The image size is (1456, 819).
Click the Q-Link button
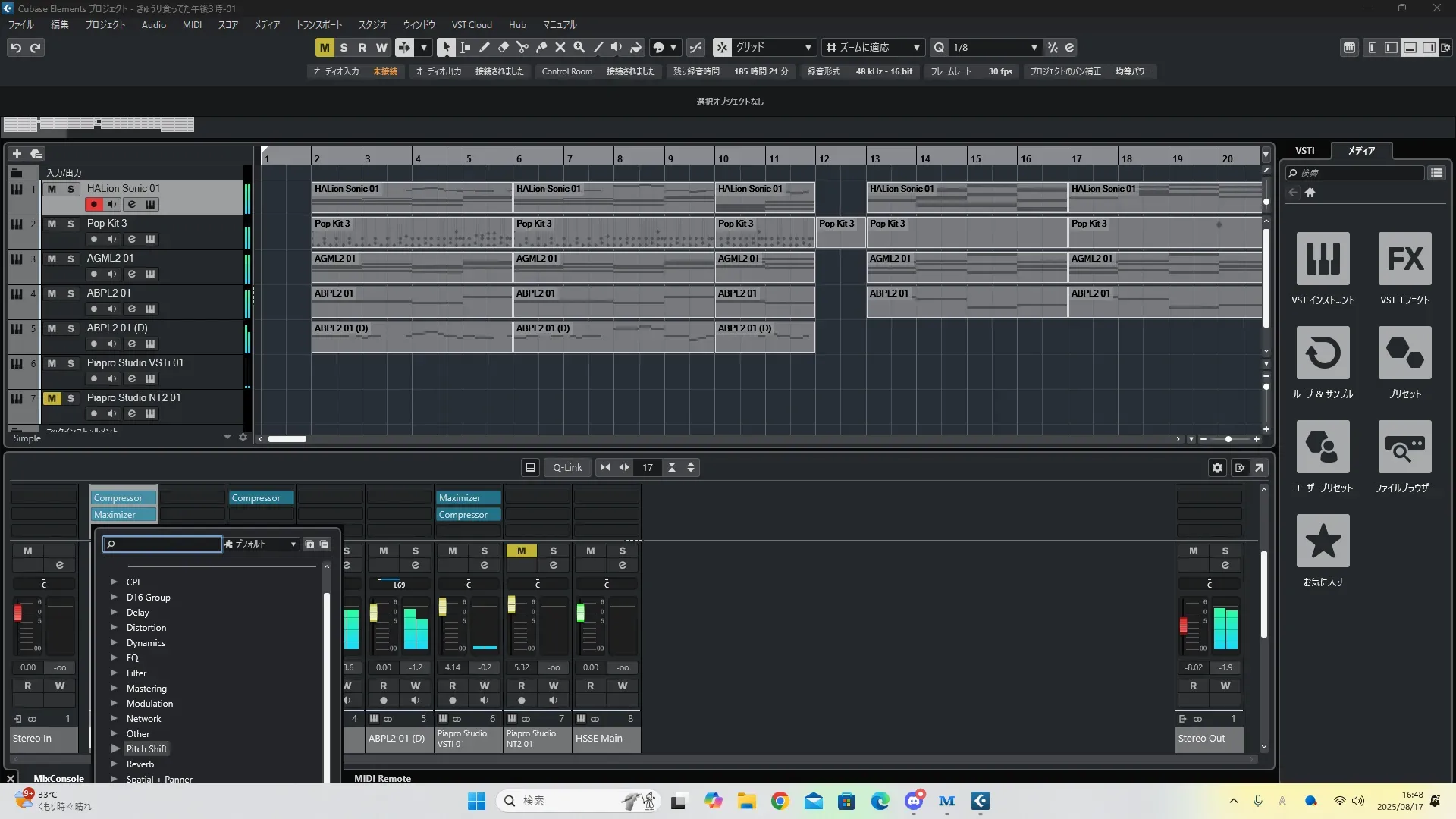coord(567,468)
